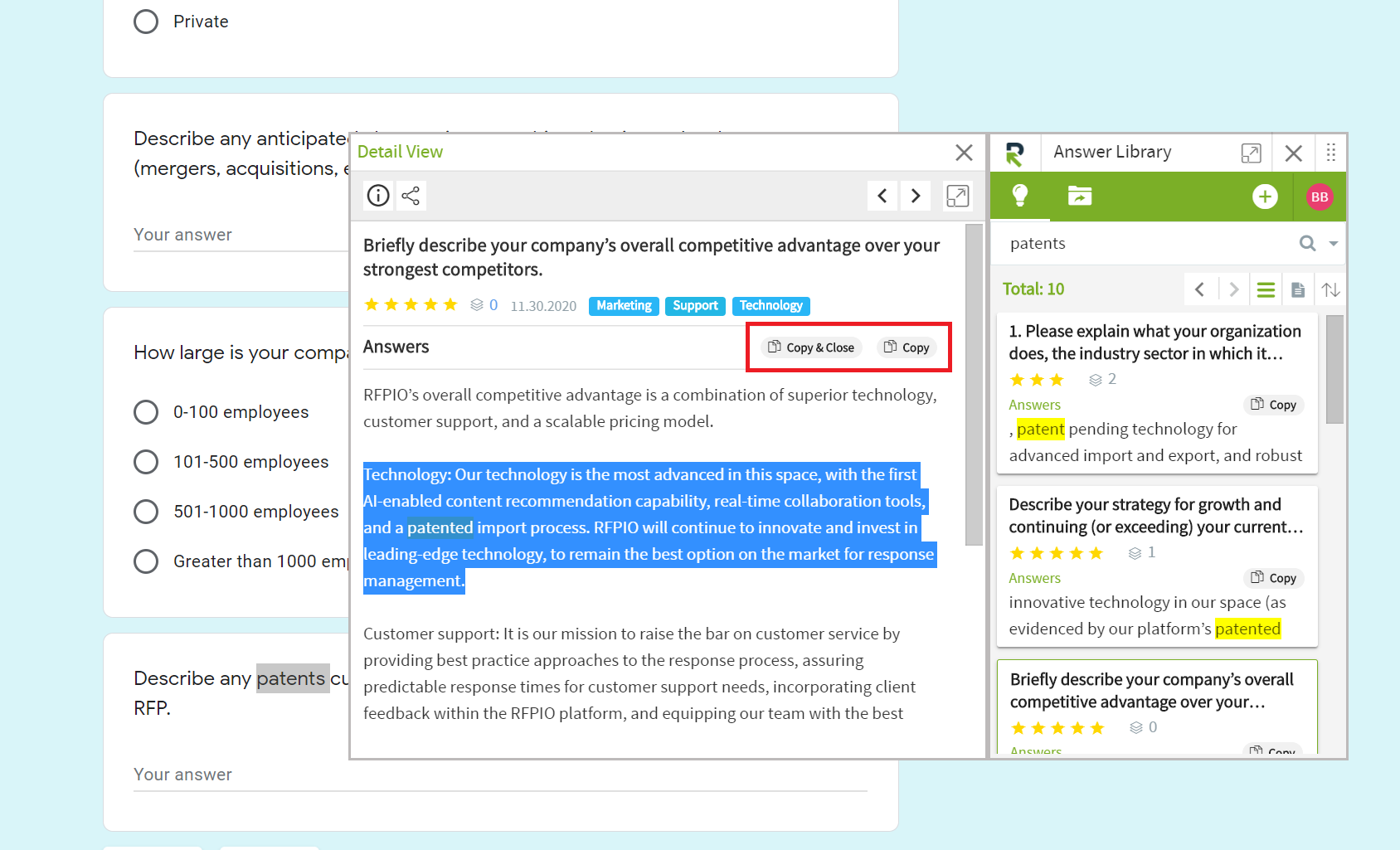Go to previous answer in Detail View
1400x850 pixels.
pos(882,196)
